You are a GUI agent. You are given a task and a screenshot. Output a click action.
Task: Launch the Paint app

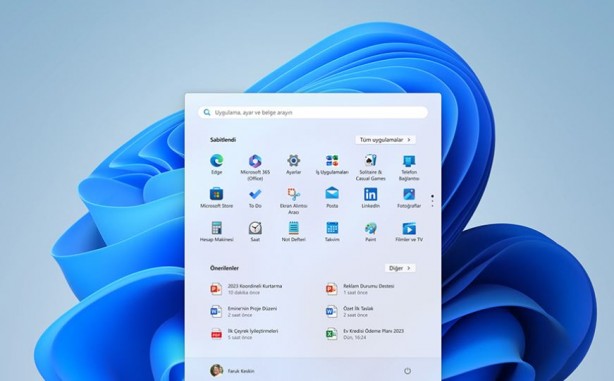click(x=370, y=228)
